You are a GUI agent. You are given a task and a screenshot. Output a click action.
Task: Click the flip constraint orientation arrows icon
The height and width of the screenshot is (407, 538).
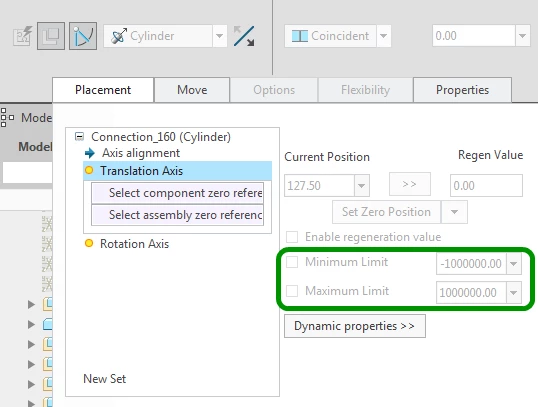244,36
